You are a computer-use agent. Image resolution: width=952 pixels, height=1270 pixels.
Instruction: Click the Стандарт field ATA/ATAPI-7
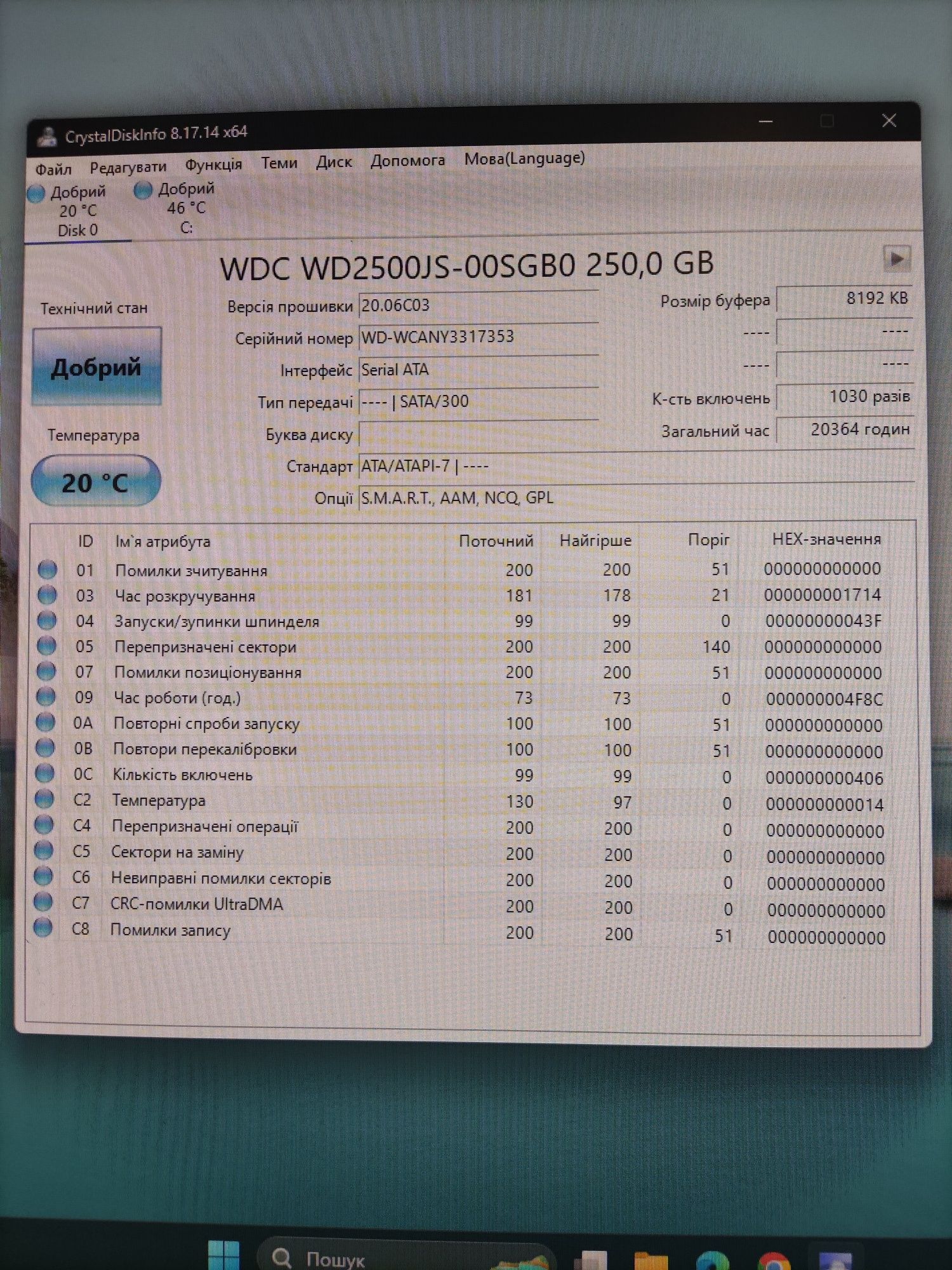(636, 466)
